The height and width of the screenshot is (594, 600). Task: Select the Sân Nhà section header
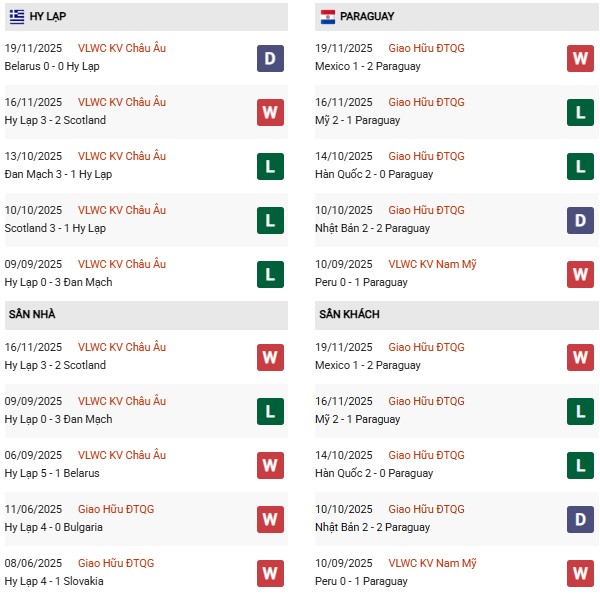[32, 314]
